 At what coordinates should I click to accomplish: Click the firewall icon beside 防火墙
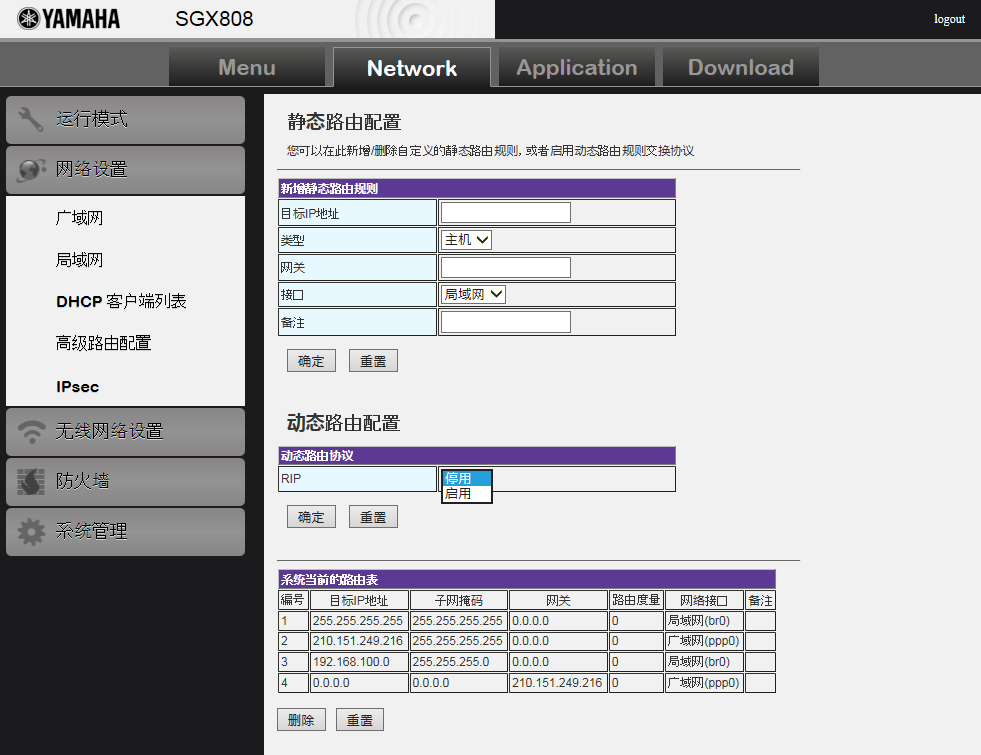[32, 482]
